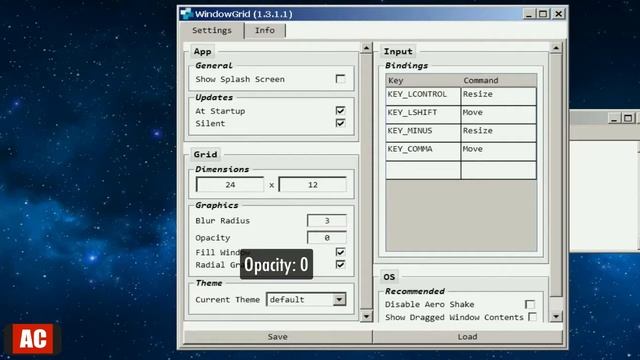This screenshot has width=640, height=360.
Task: Click Move command in the KEY_LSHIFT row
Action: (x=498, y=115)
